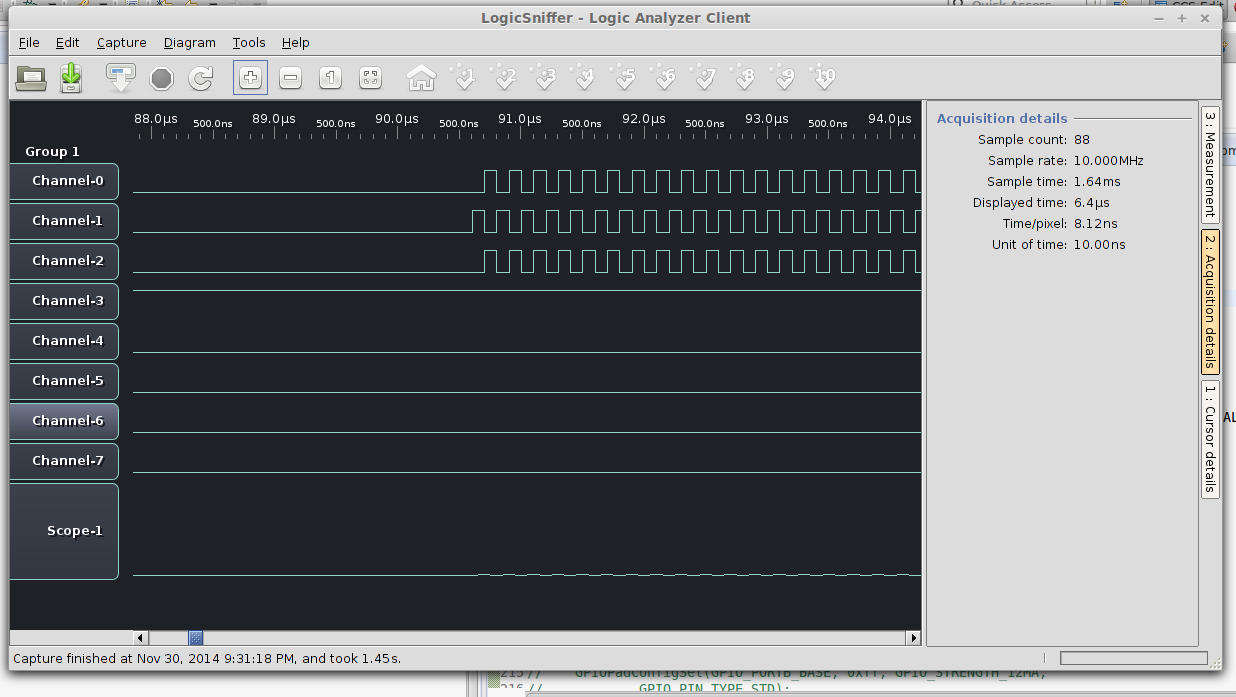This screenshot has height=697, width=1236.
Task: Select the Scope-1 label
Action: pos(64,531)
